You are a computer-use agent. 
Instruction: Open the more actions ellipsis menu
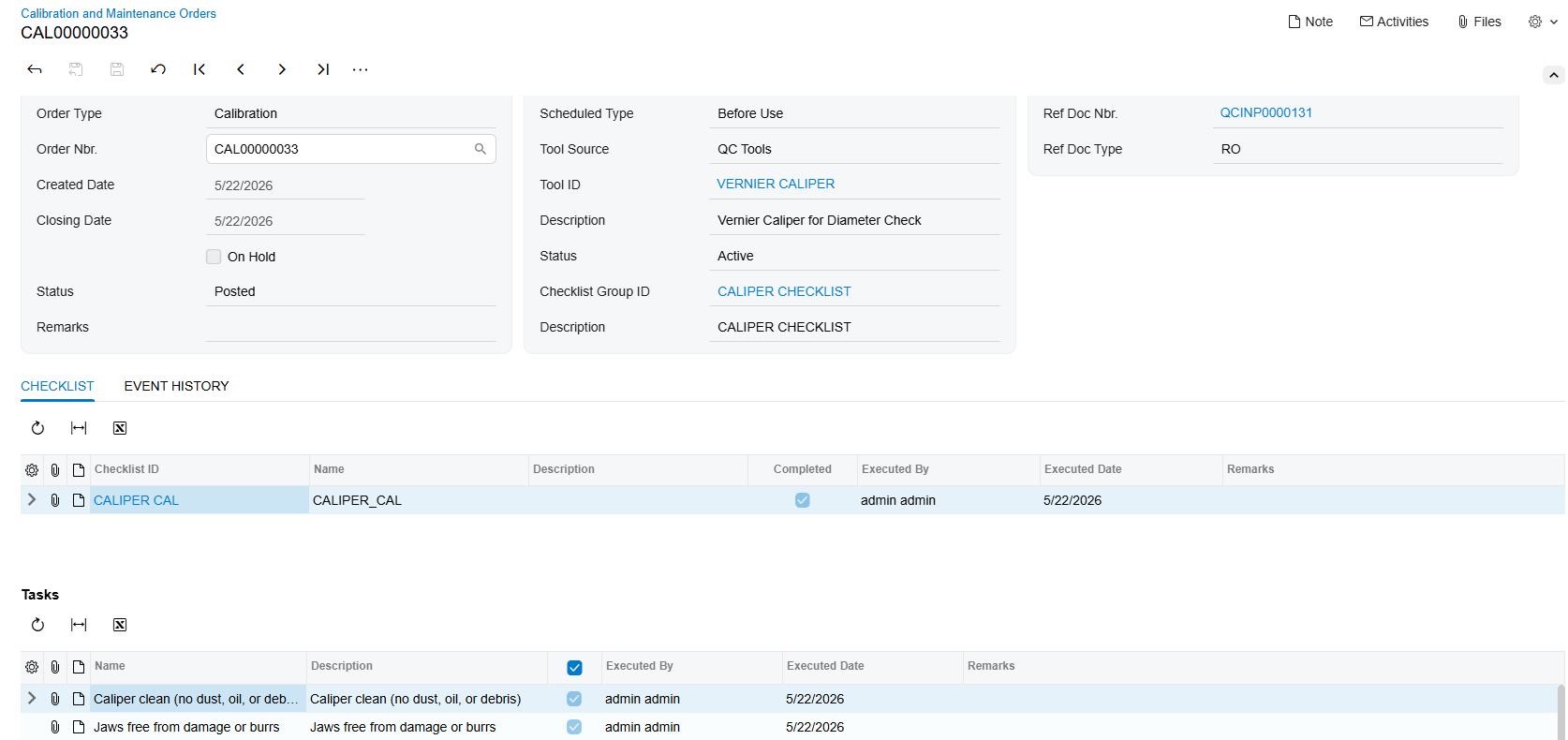click(360, 69)
